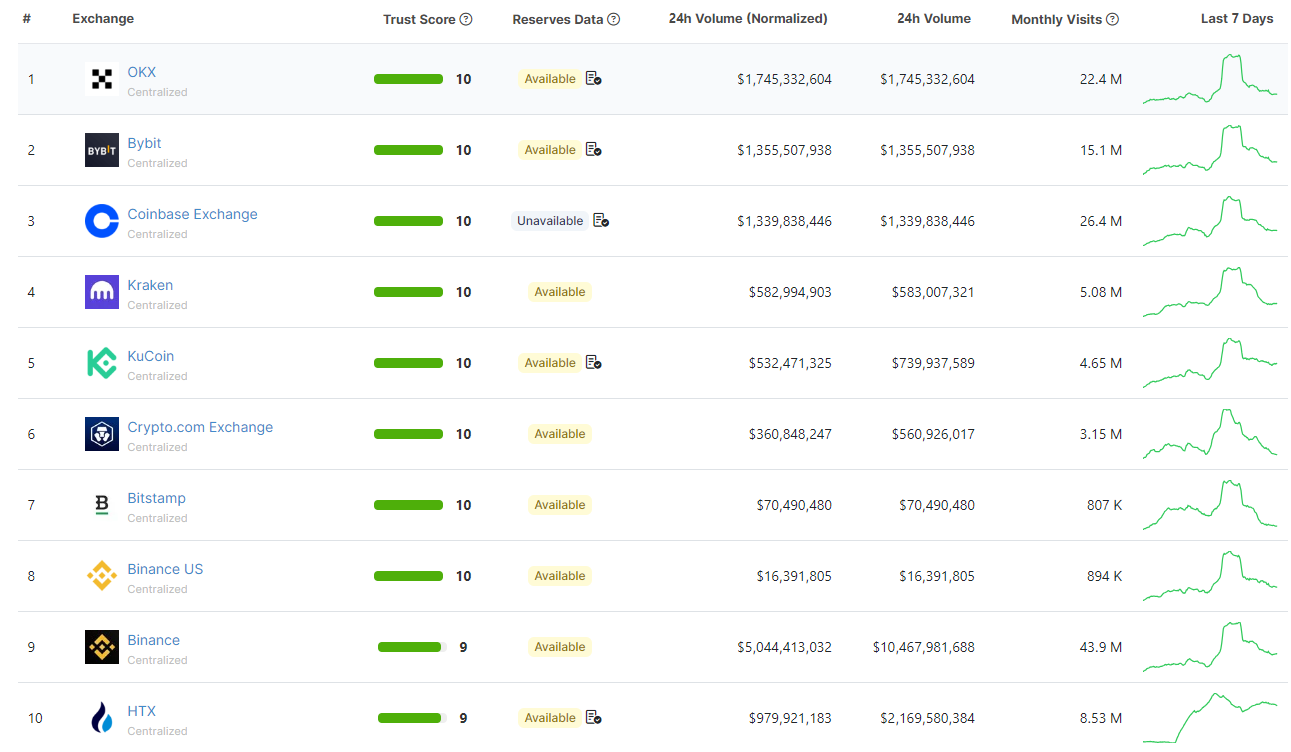Screen dimensions: 1291x752
Task: Sort by 24h Volume (Normalized) column
Action: [x=748, y=19]
